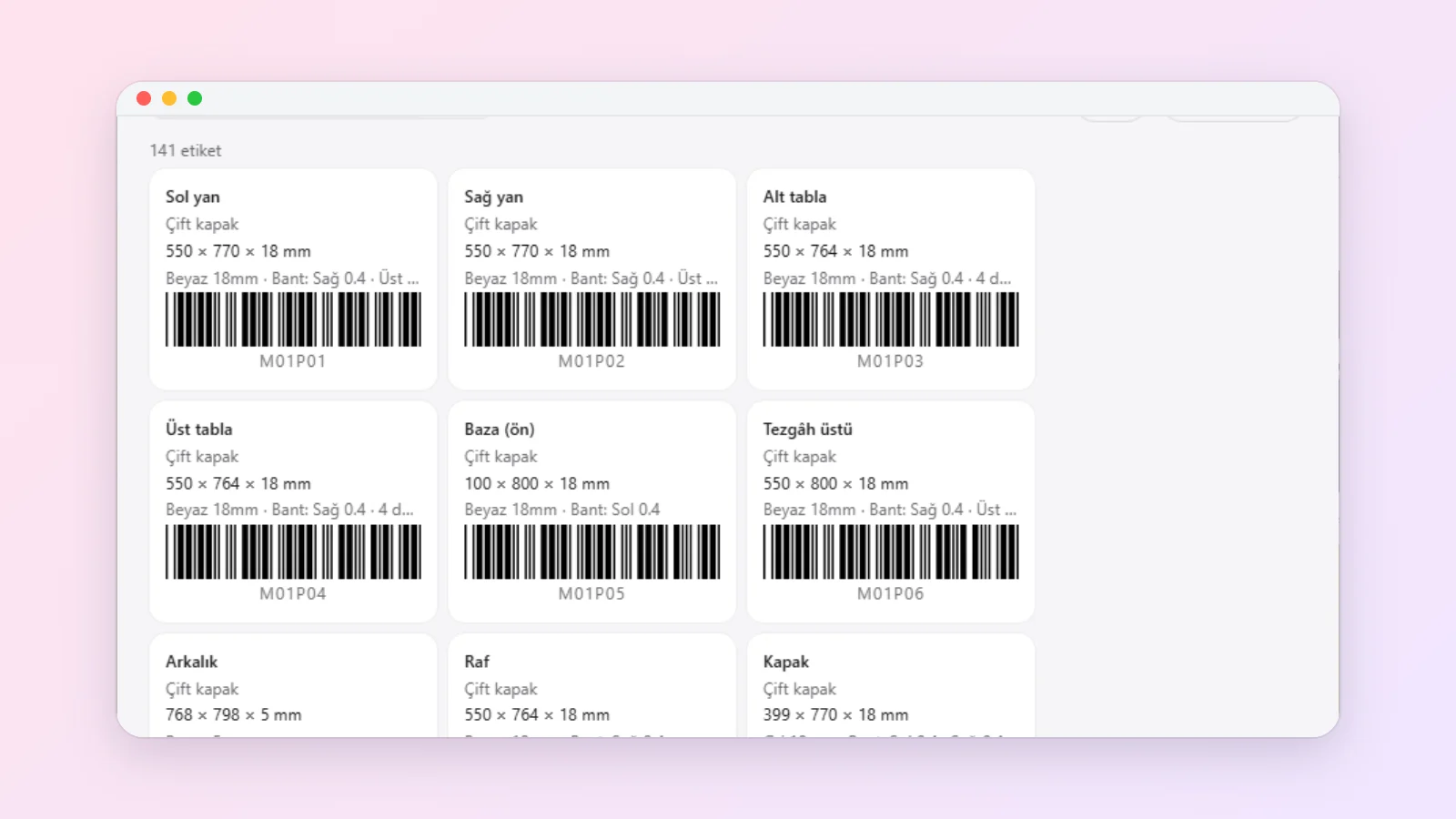Click the truncated Beyaz 18mm text under Tezgâh üstü

pyautogui.click(x=890, y=510)
